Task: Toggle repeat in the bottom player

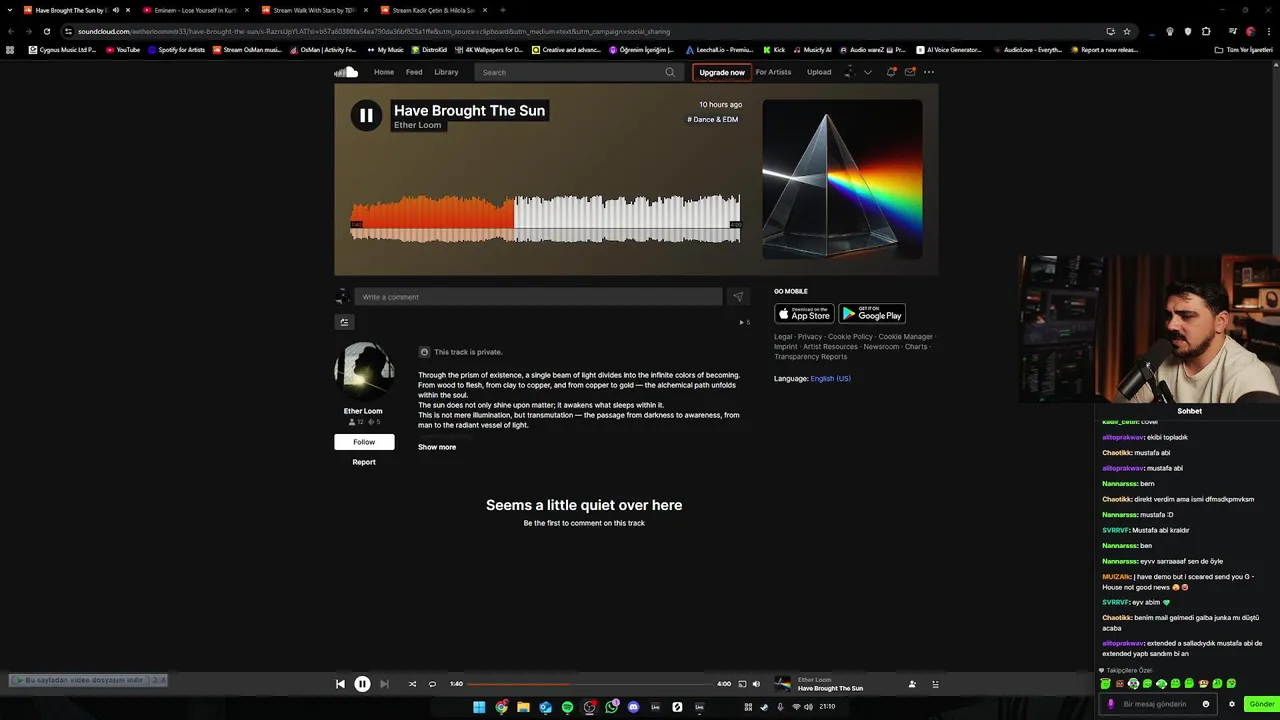Action: [x=432, y=684]
